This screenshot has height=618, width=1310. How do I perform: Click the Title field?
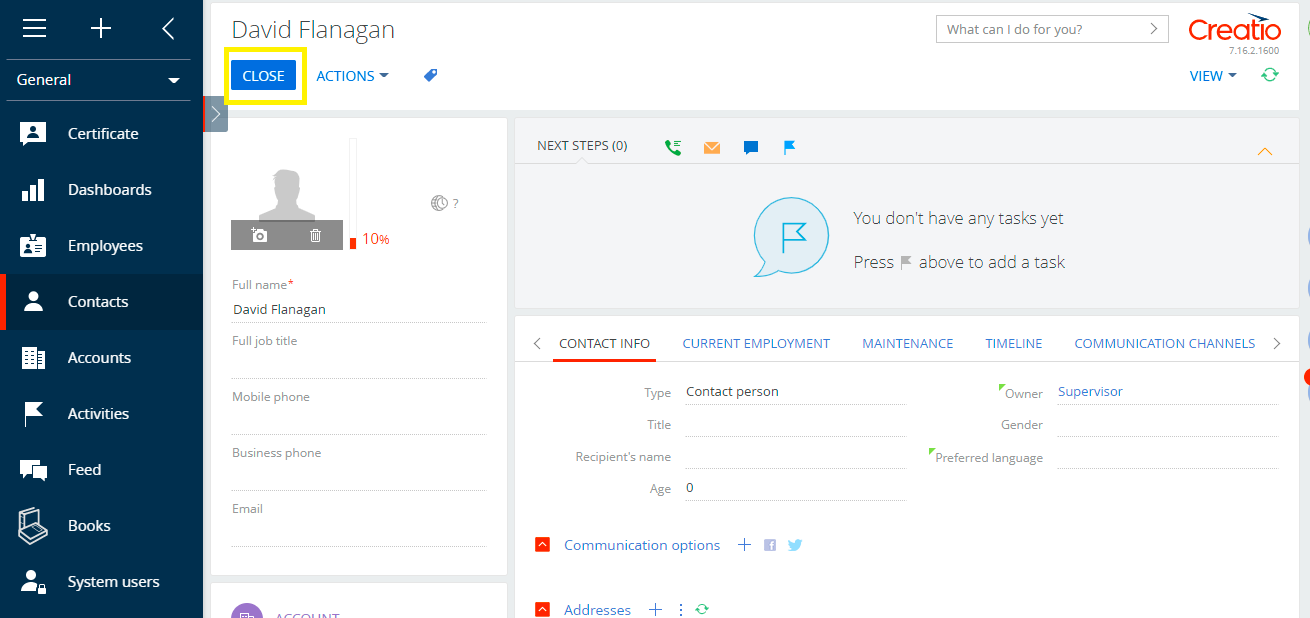(795, 424)
